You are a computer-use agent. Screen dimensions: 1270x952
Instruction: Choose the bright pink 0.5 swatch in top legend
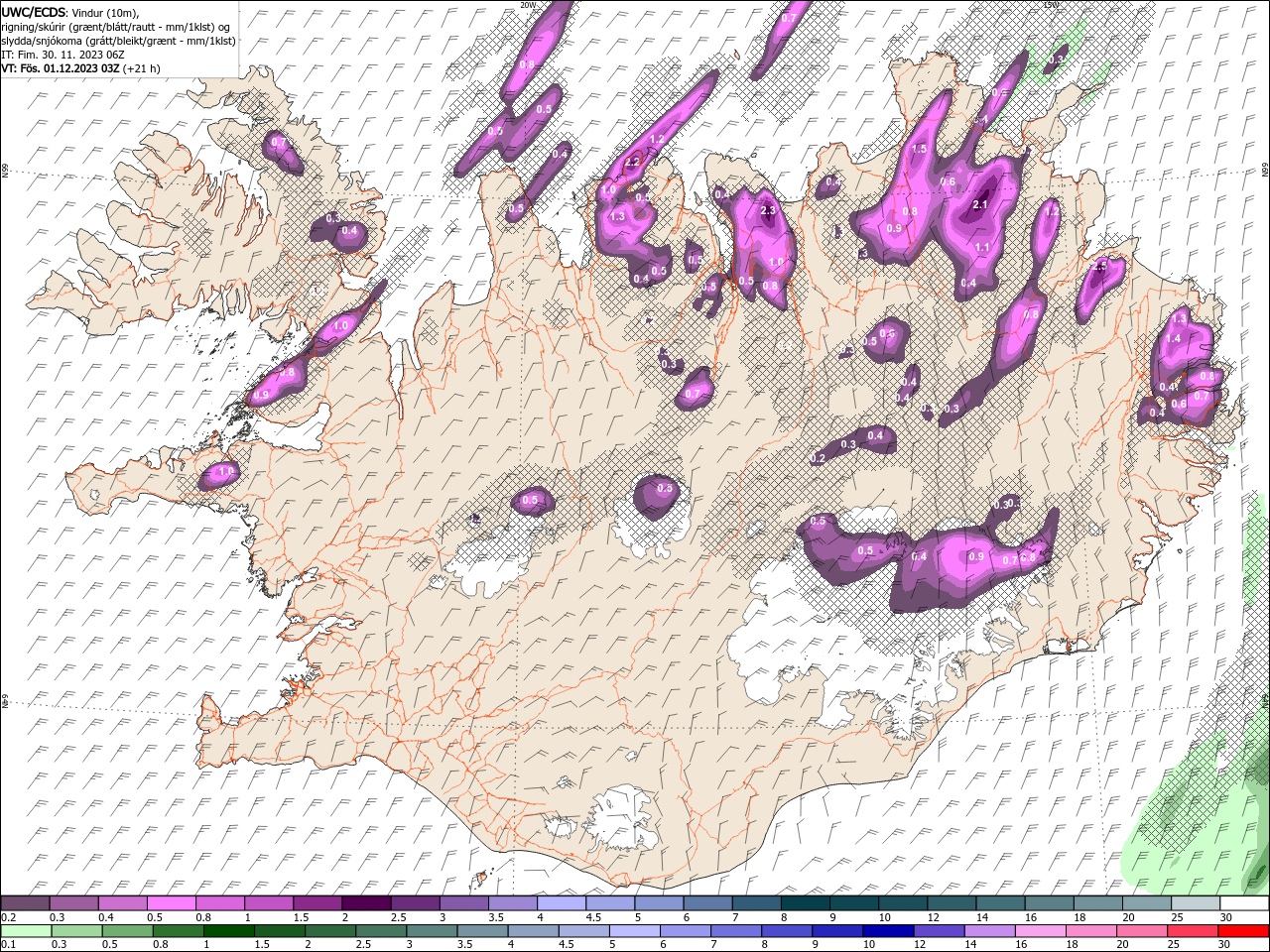tap(173, 903)
